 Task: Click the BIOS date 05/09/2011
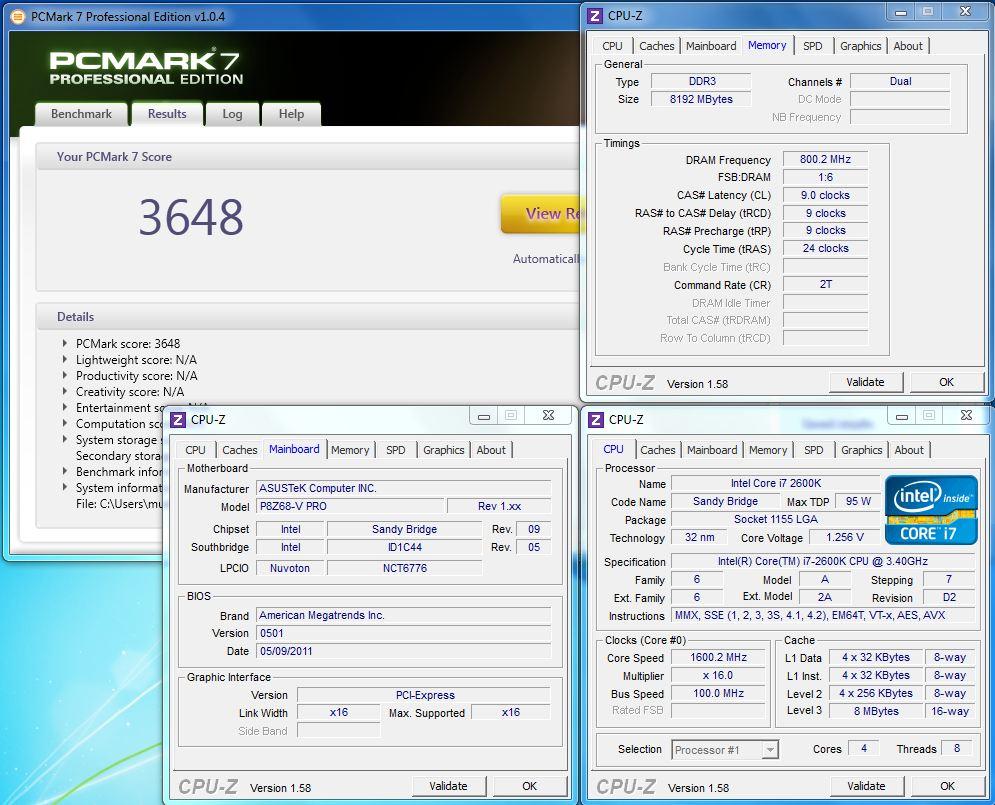pyautogui.click(x=404, y=651)
